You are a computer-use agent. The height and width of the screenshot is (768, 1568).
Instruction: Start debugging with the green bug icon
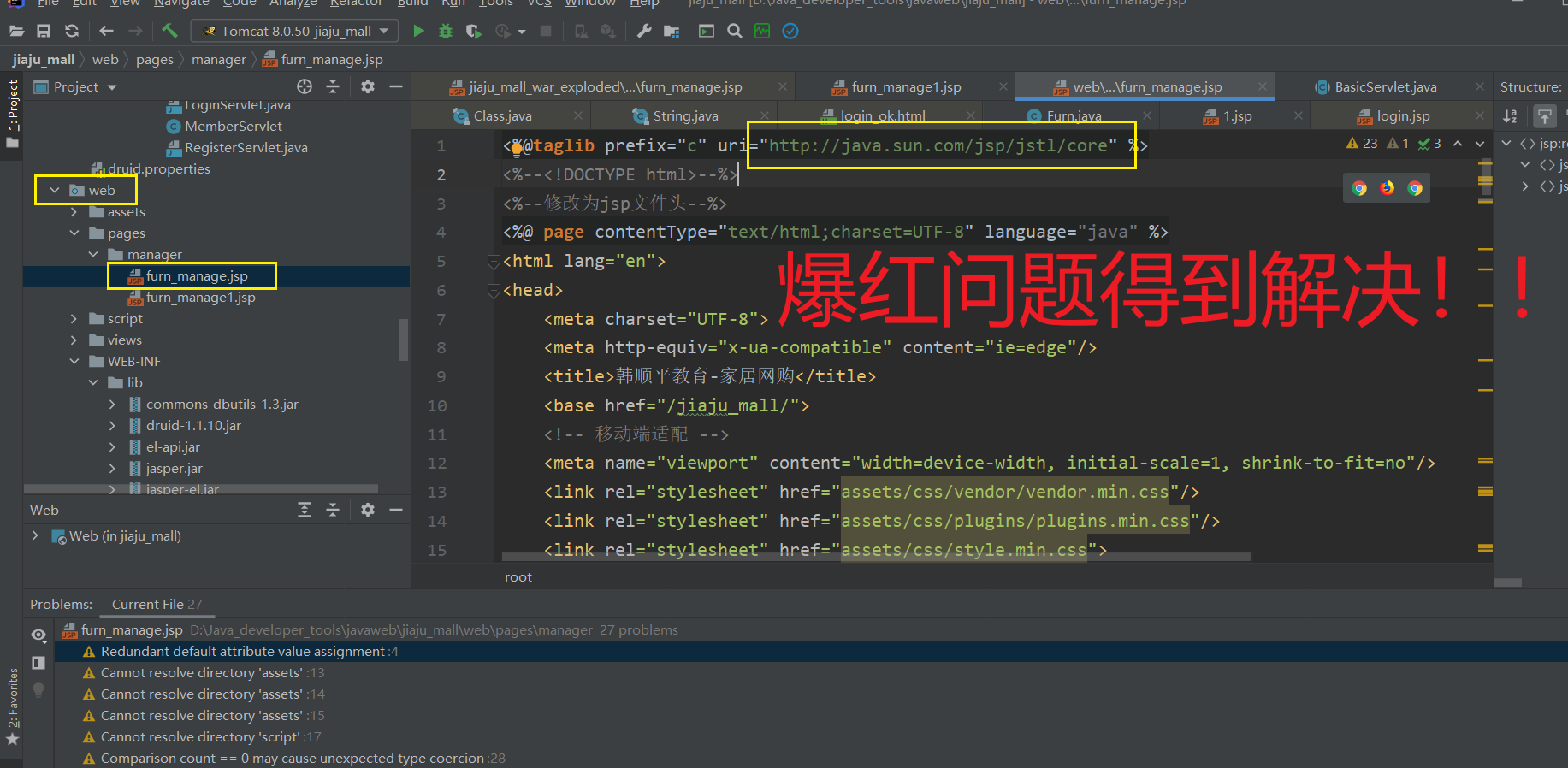[446, 32]
